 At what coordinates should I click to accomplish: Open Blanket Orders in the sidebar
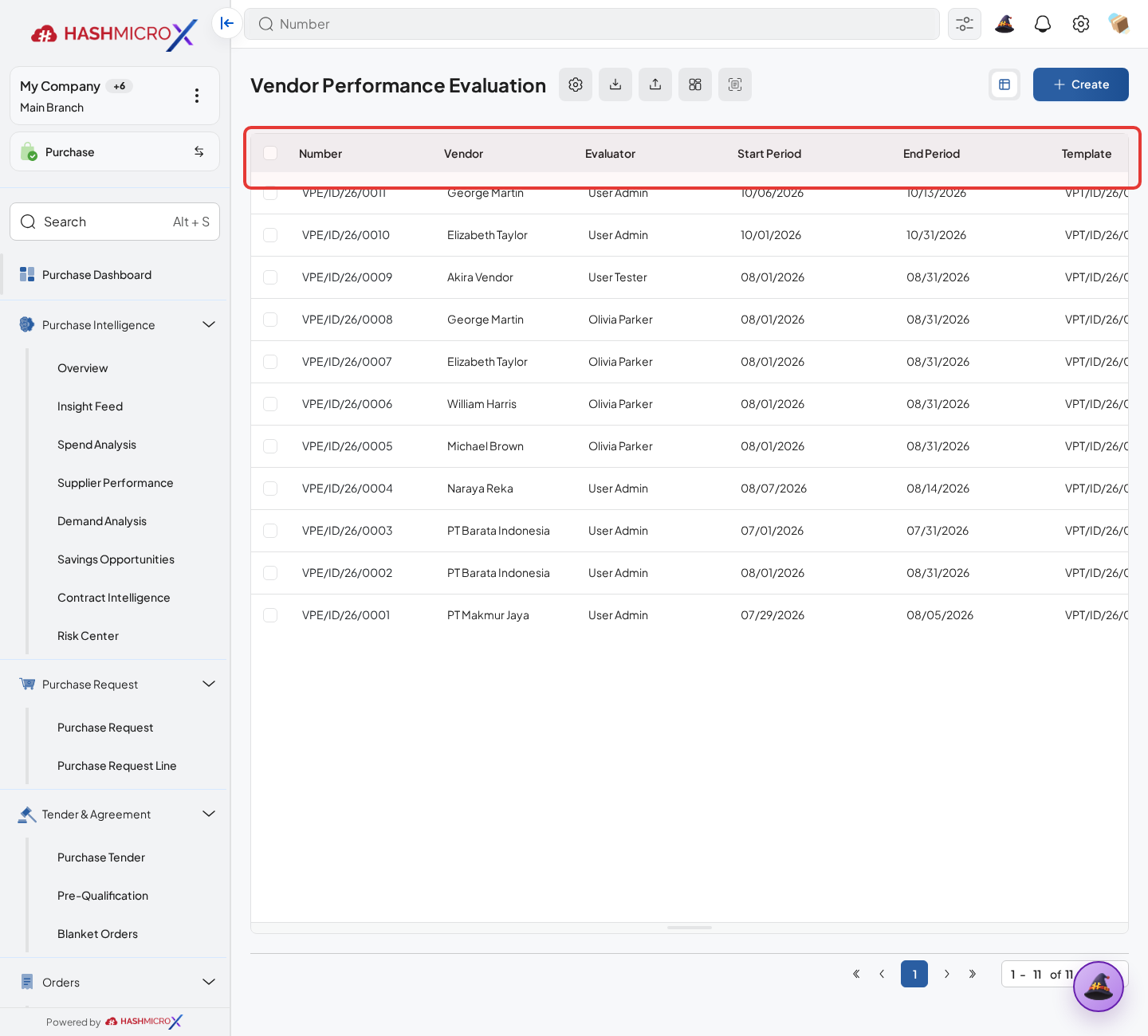(x=97, y=934)
